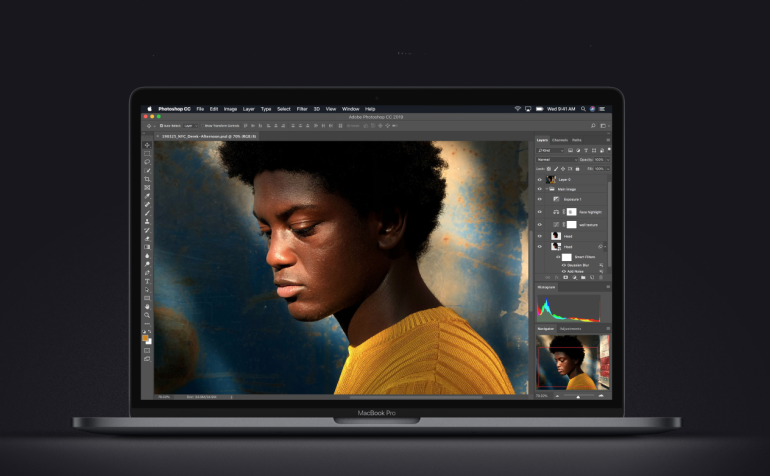The width and height of the screenshot is (770, 476).
Task: Select the Move tool
Action: (x=147, y=145)
